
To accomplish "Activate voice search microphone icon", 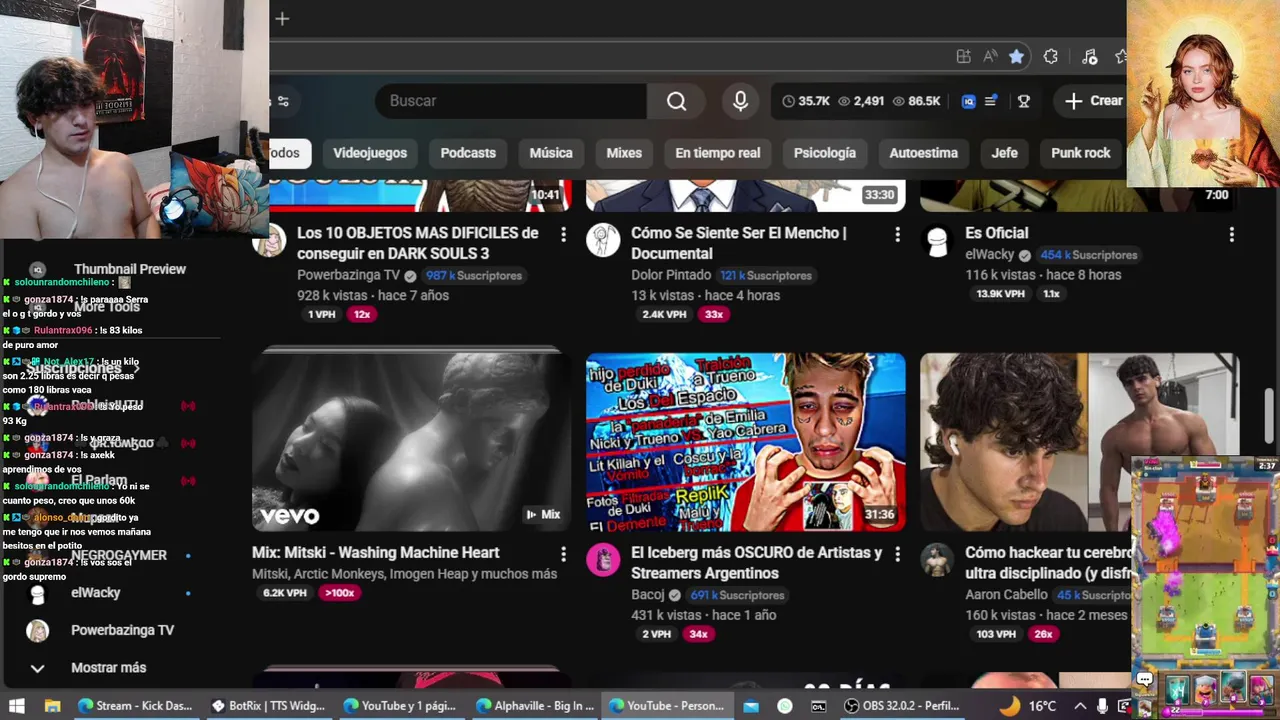I will tap(740, 101).
